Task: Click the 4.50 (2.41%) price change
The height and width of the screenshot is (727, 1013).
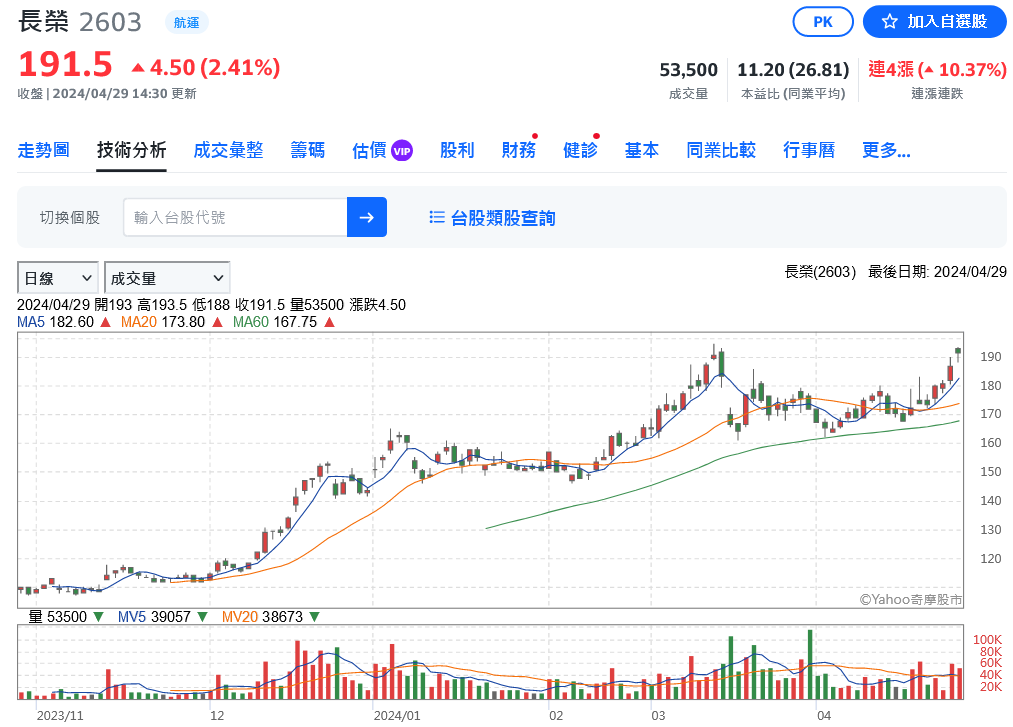Action: tap(215, 67)
